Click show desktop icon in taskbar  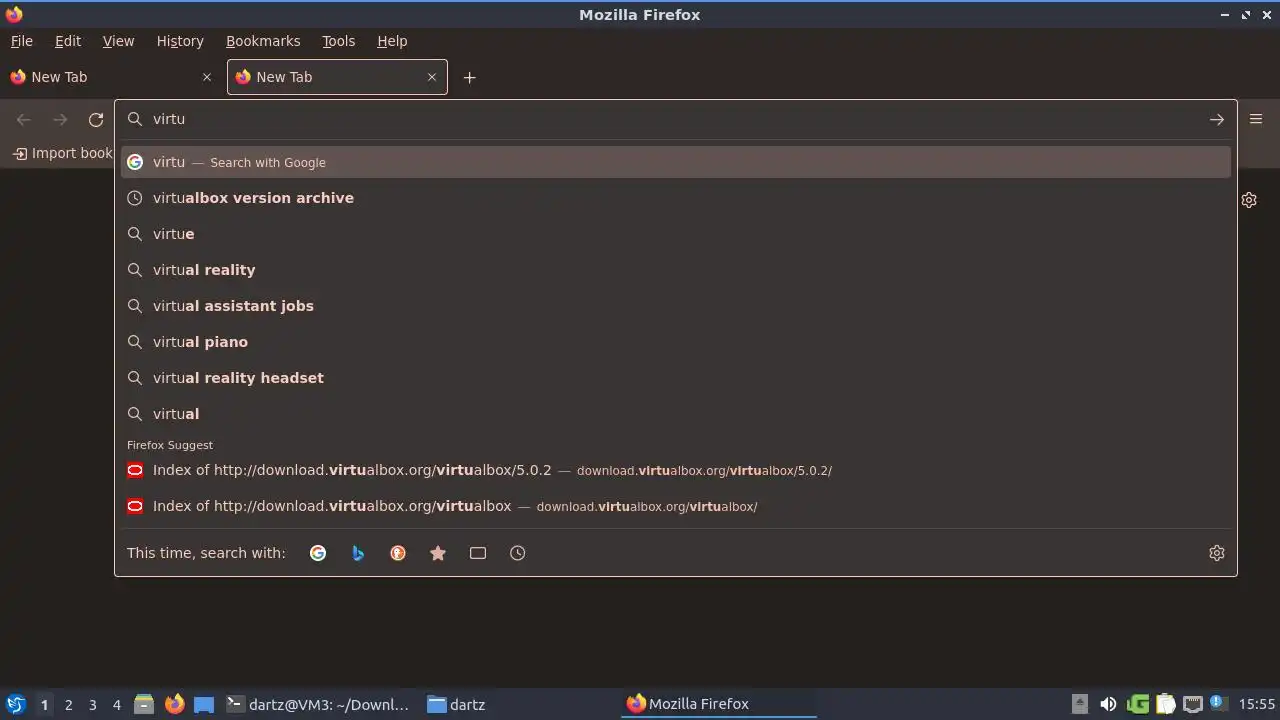tap(204, 704)
